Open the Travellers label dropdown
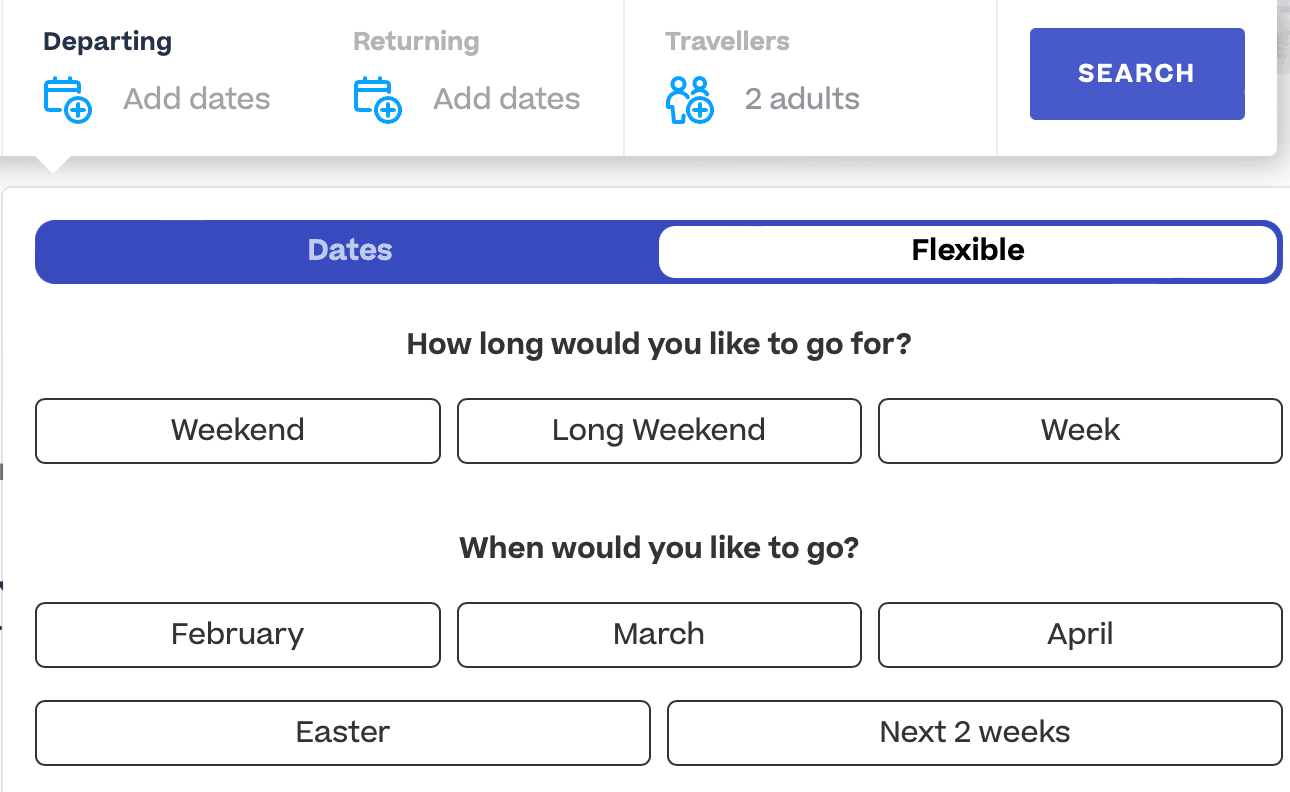Screen dimensions: 1290x792 click(727, 42)
